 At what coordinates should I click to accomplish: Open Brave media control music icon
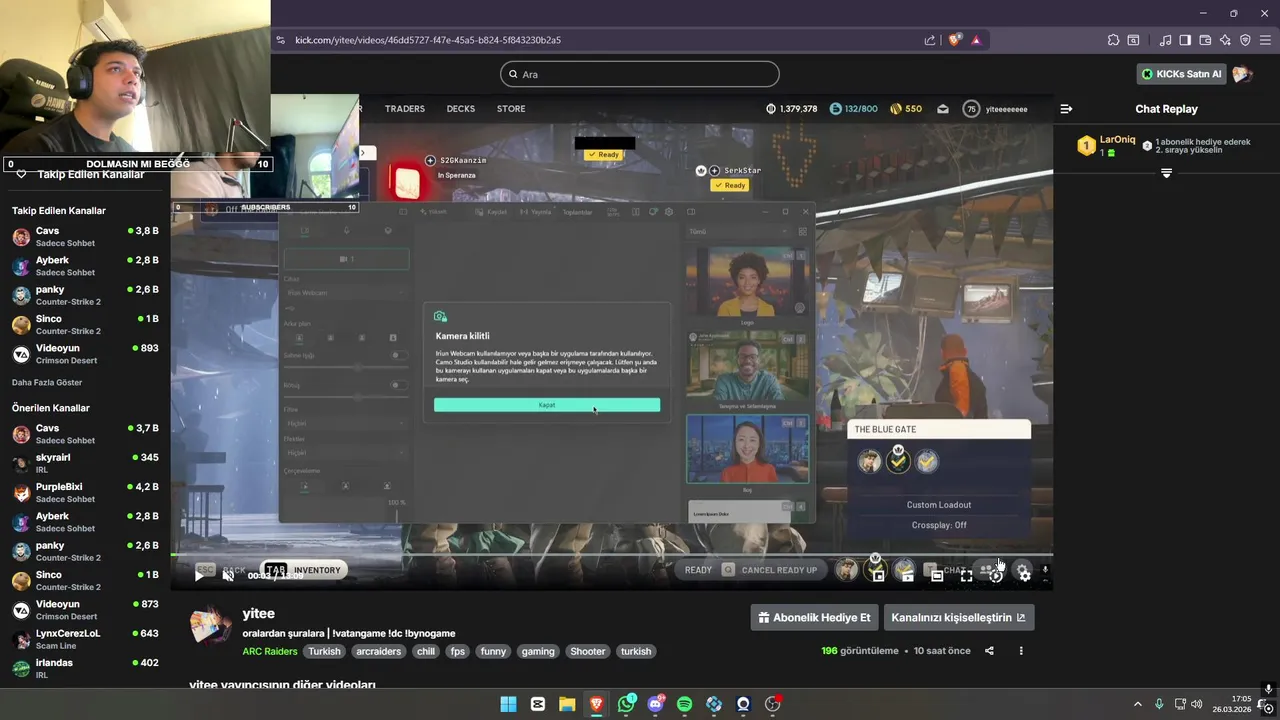1165,40
